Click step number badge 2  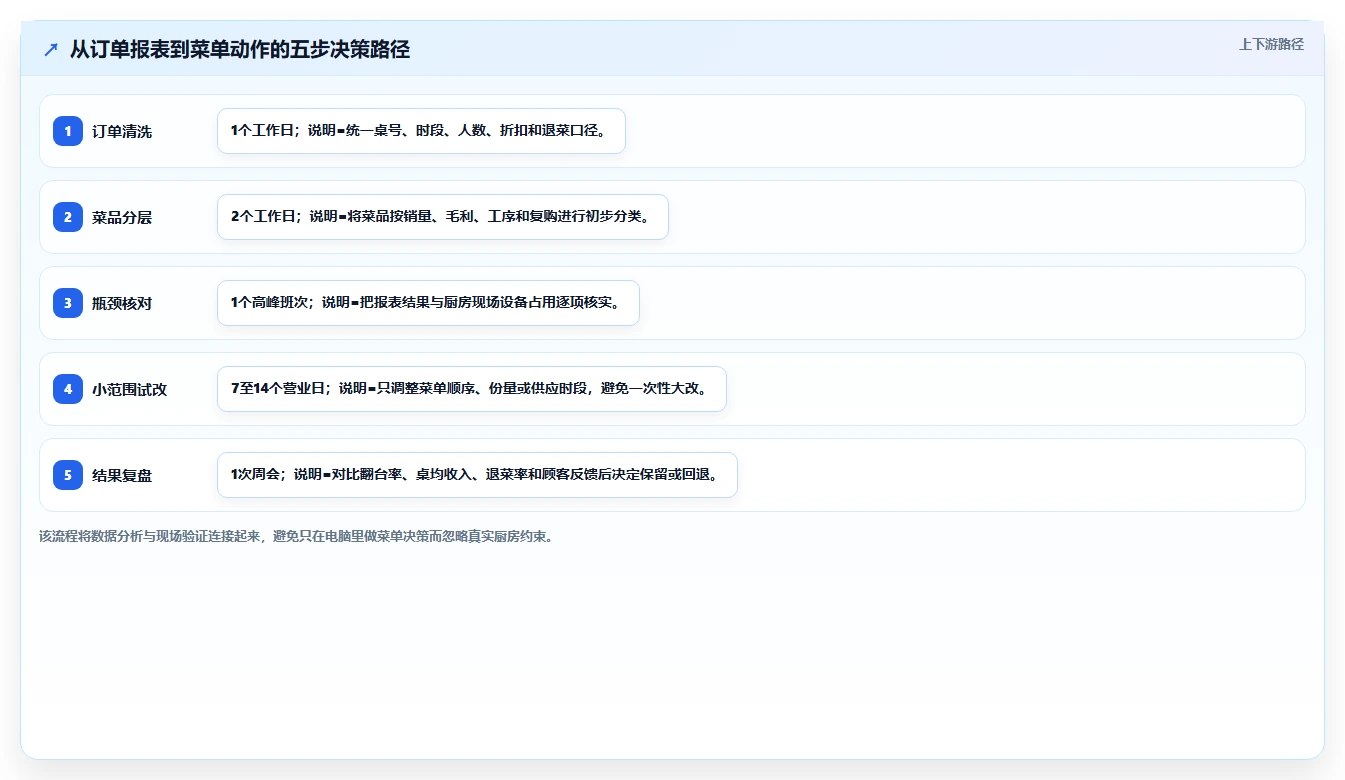[68, 217]
